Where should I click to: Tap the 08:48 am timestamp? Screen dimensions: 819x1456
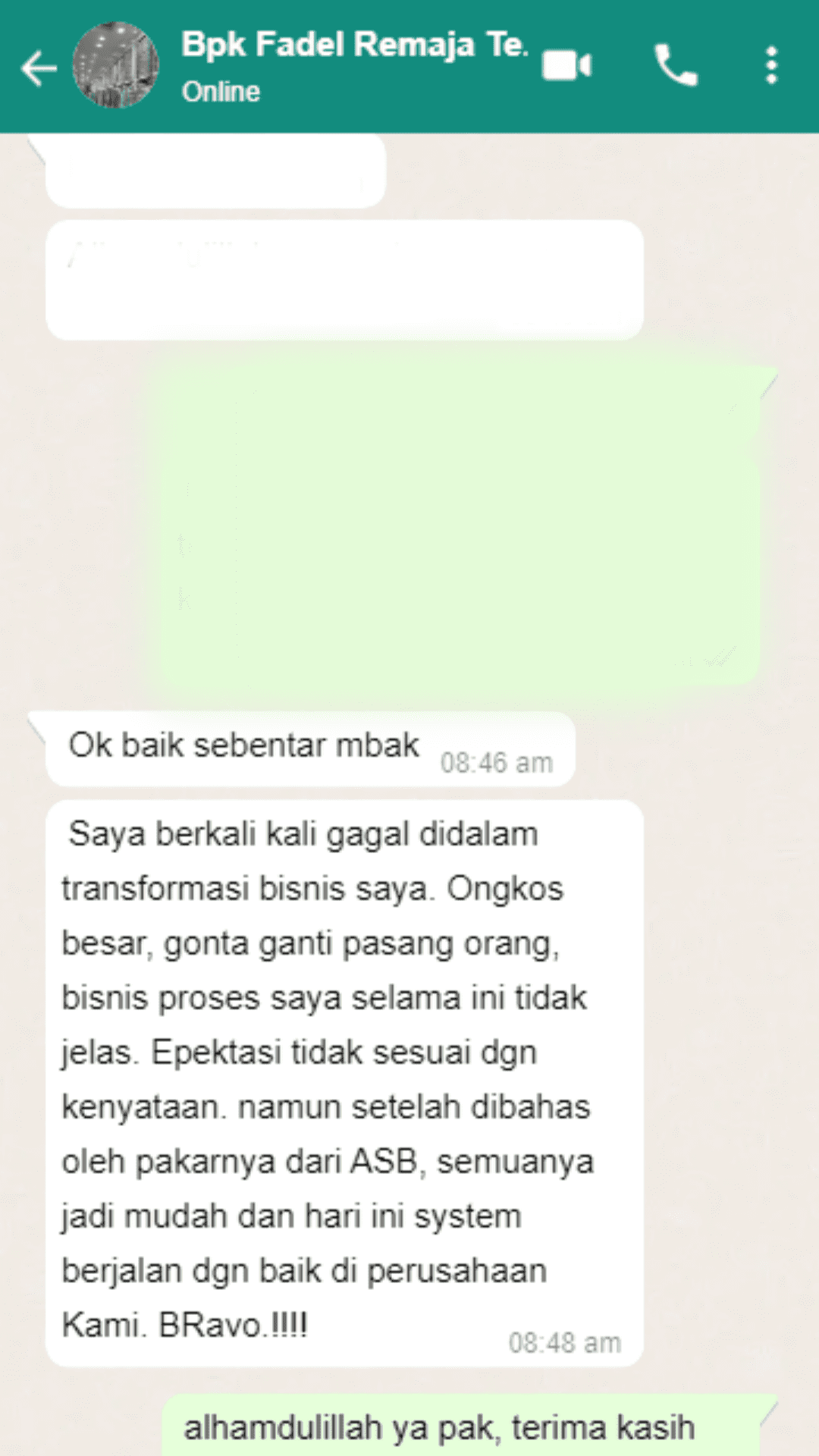(565, 1343)
